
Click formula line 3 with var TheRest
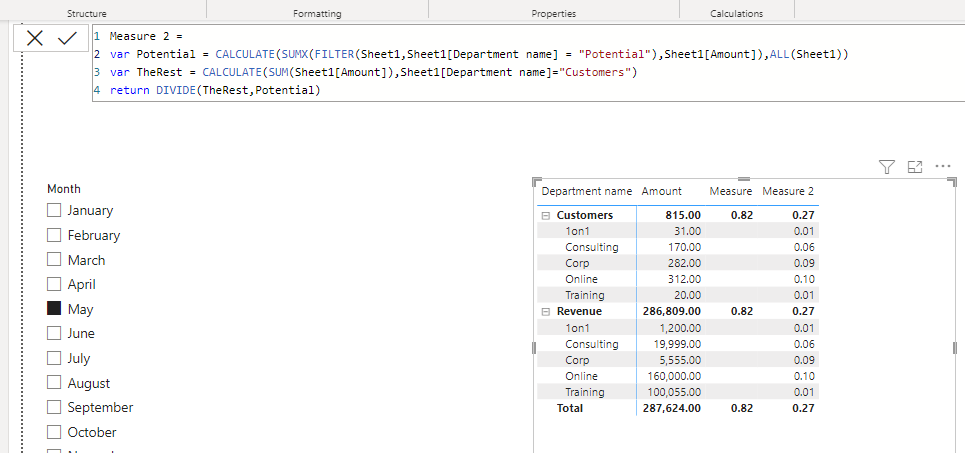pyautogui.click(x=374, y=72)
